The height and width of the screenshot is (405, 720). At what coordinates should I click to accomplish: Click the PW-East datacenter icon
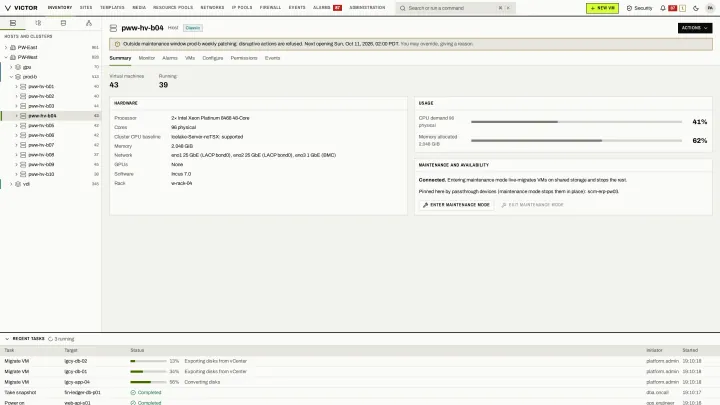[x=13, y=47]
